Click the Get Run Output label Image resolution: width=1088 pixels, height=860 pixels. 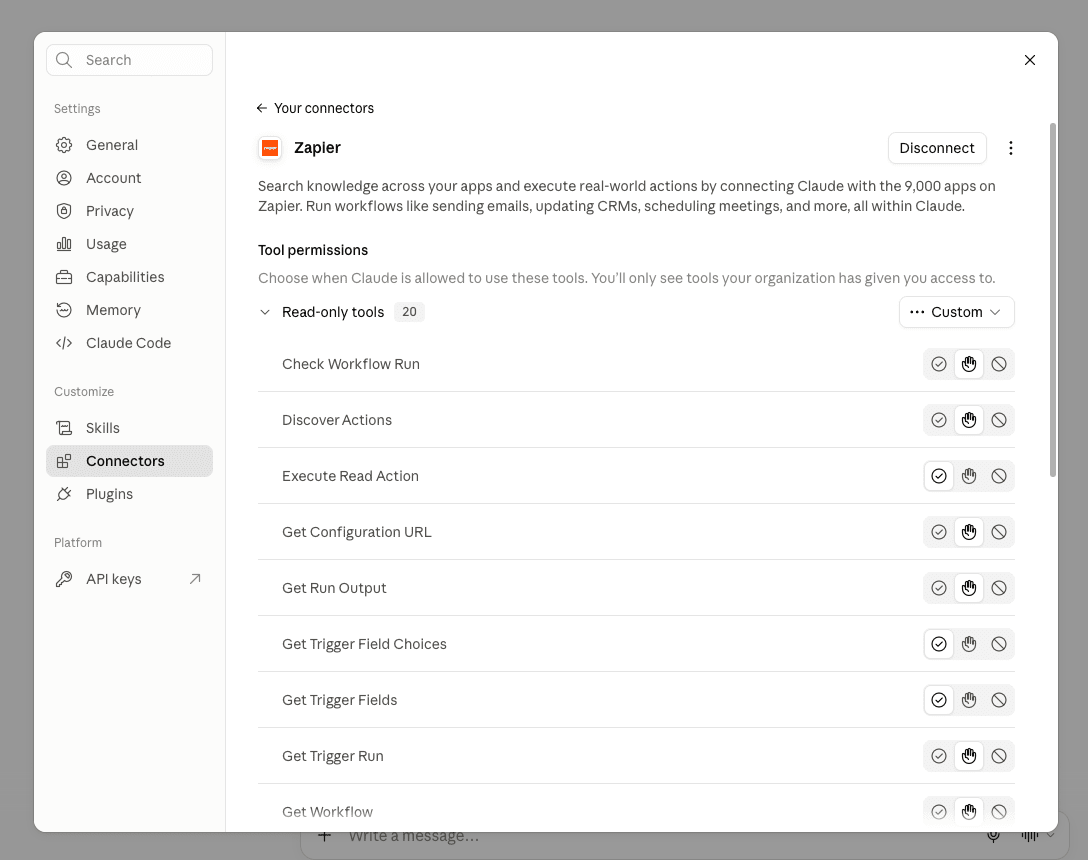(334, 589)
